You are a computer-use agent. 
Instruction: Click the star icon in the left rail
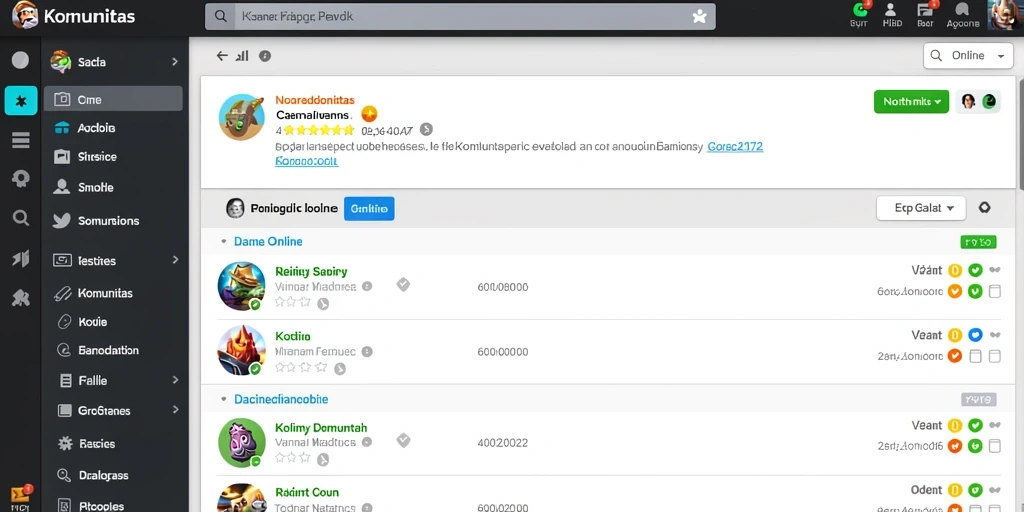click(21, 101)
